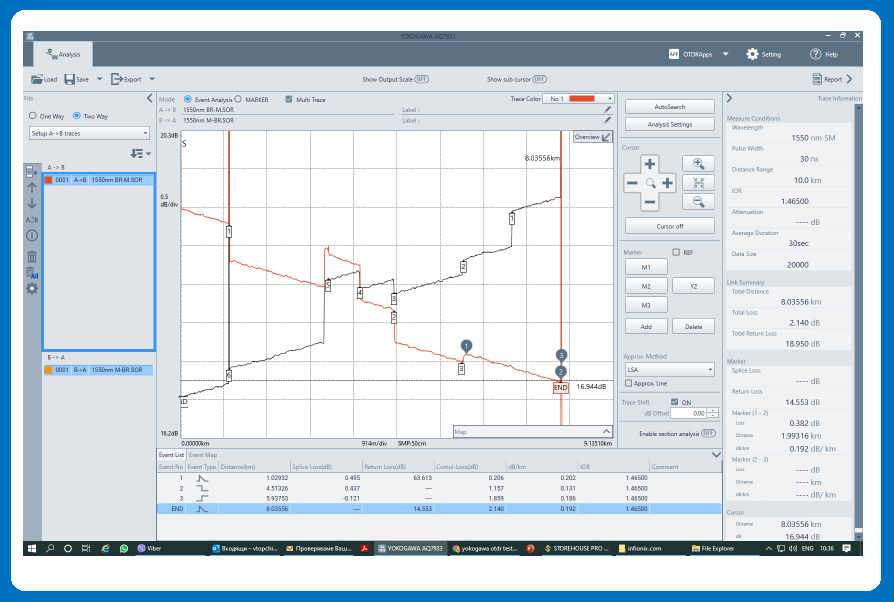Screen dimensions: 894x602
Task: Edit the B->A label pencil icon
Action: (x=607, y=120)
